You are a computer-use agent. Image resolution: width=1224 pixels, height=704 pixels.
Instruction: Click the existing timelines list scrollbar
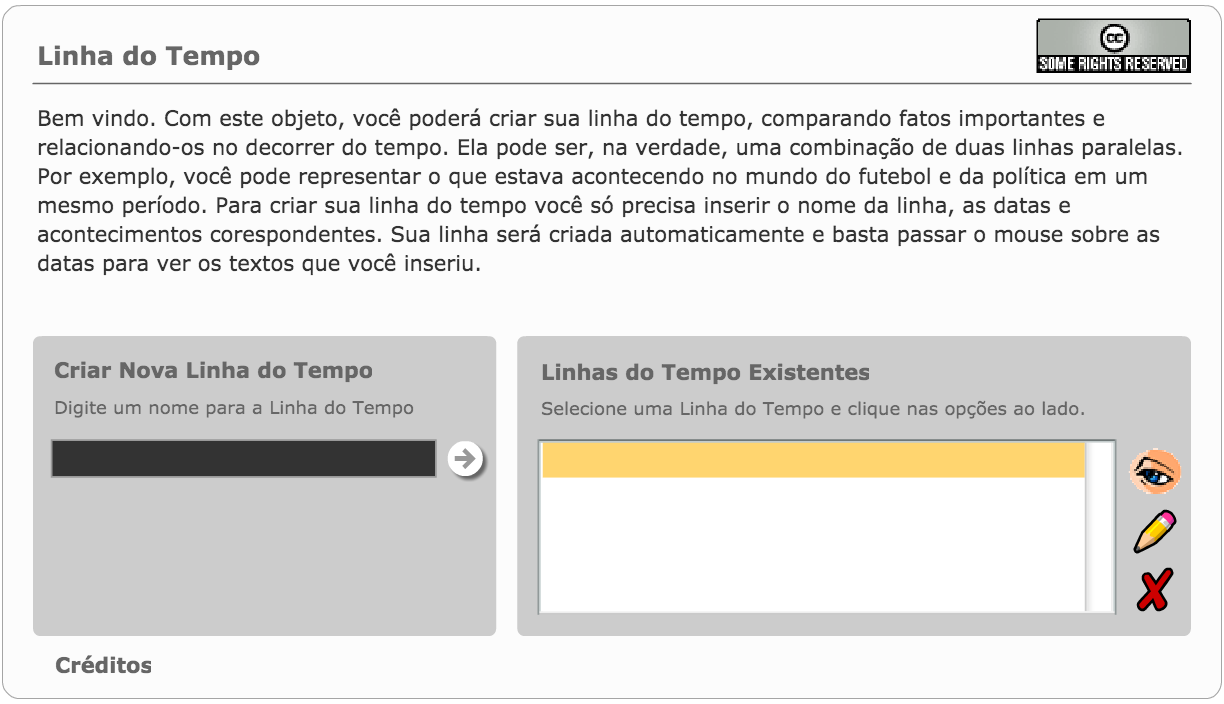coord(1100,525)
